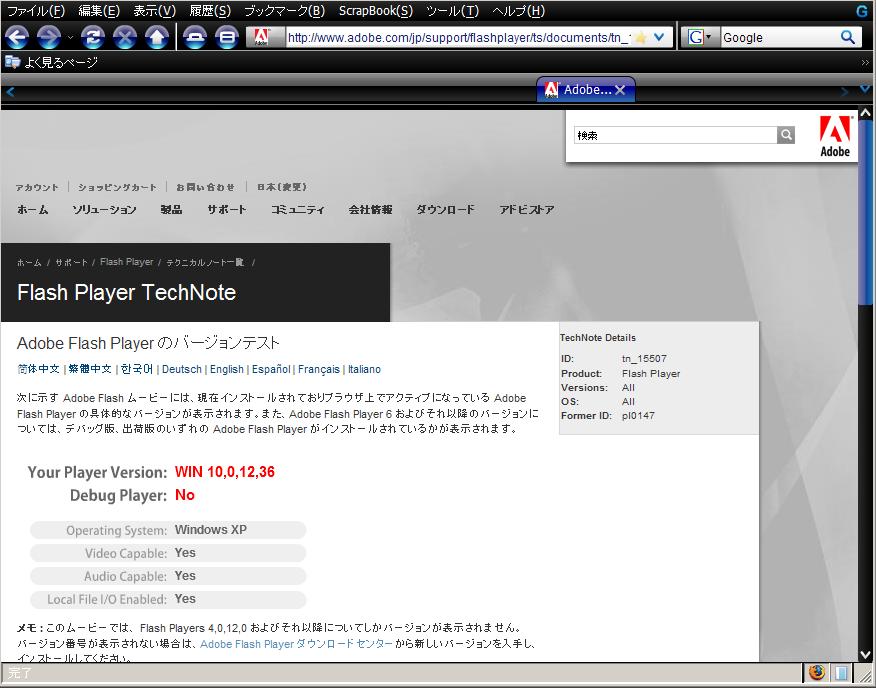Screen dimensions: 876x688
Task: Open the ソリューション navigation item
Action: (x=104, y=210)
